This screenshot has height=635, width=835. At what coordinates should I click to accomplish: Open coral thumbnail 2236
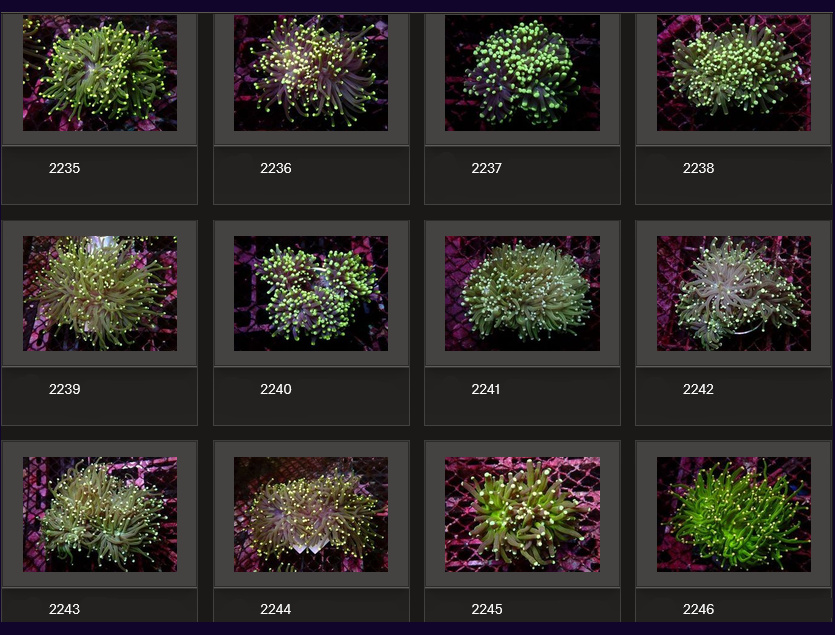pyautogui.click(x=310, y=73)
